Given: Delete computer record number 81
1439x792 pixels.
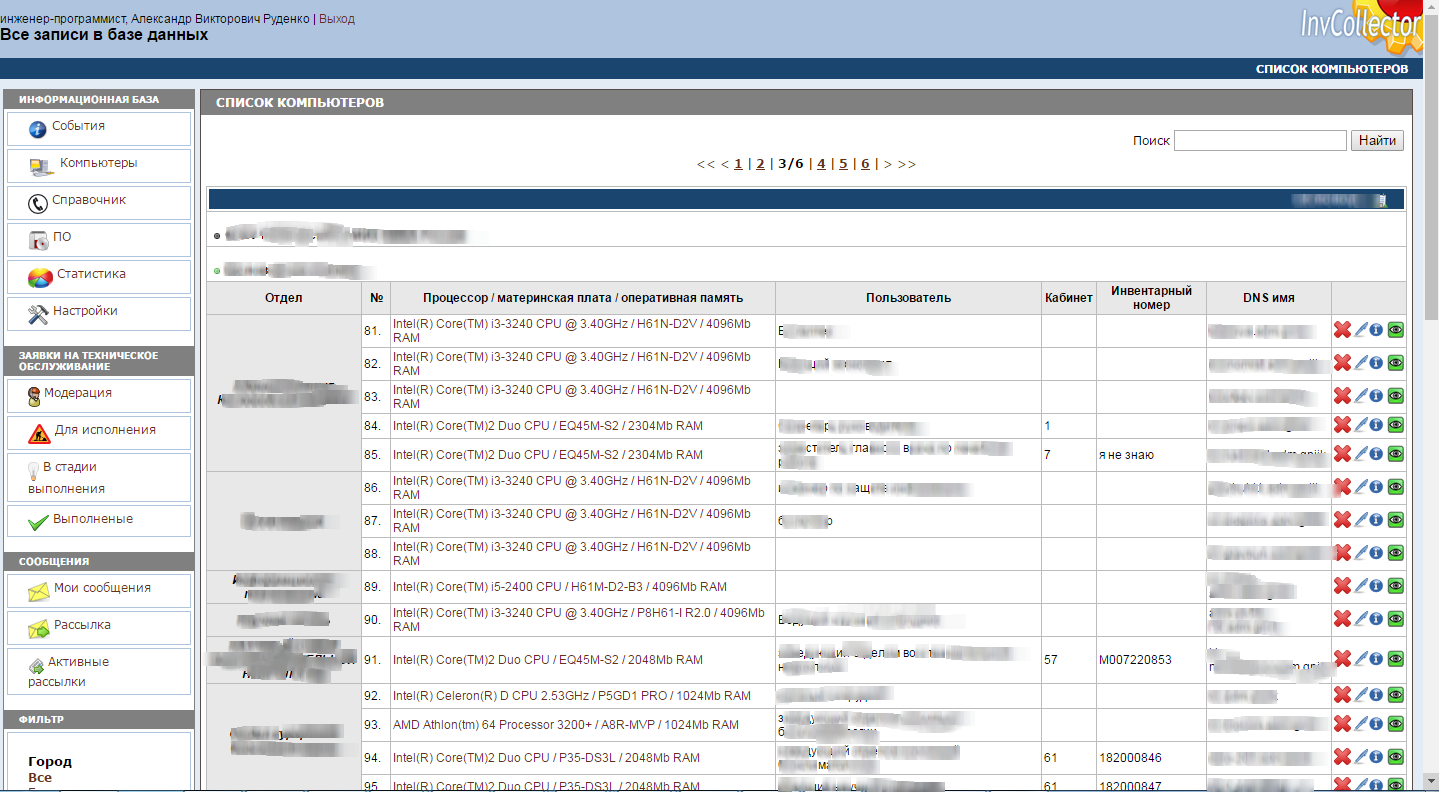Looking at the screenshot, I should 1342,330.
